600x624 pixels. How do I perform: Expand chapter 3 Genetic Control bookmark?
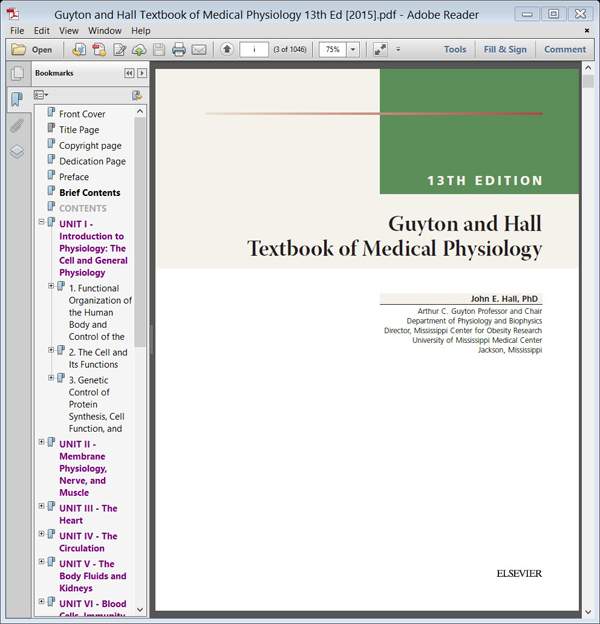[x=51, y=378]
